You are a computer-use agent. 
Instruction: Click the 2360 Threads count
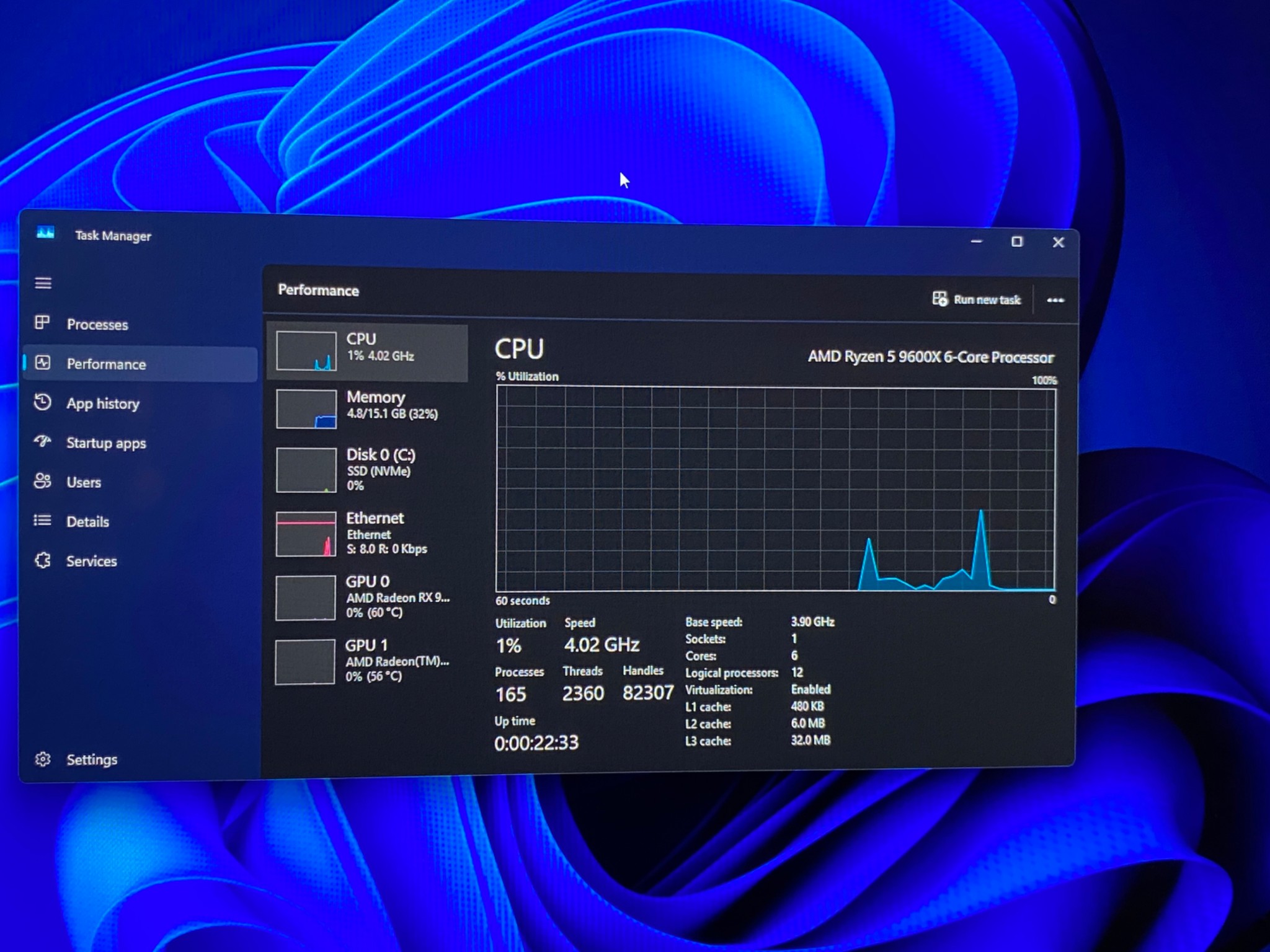pos(583,693)
